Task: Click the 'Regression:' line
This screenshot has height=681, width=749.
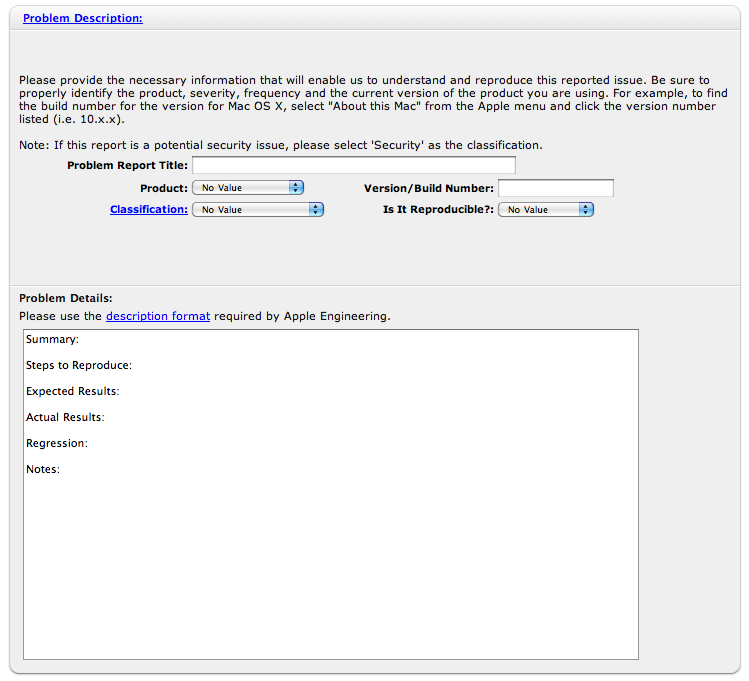Action: coord(57,443)
